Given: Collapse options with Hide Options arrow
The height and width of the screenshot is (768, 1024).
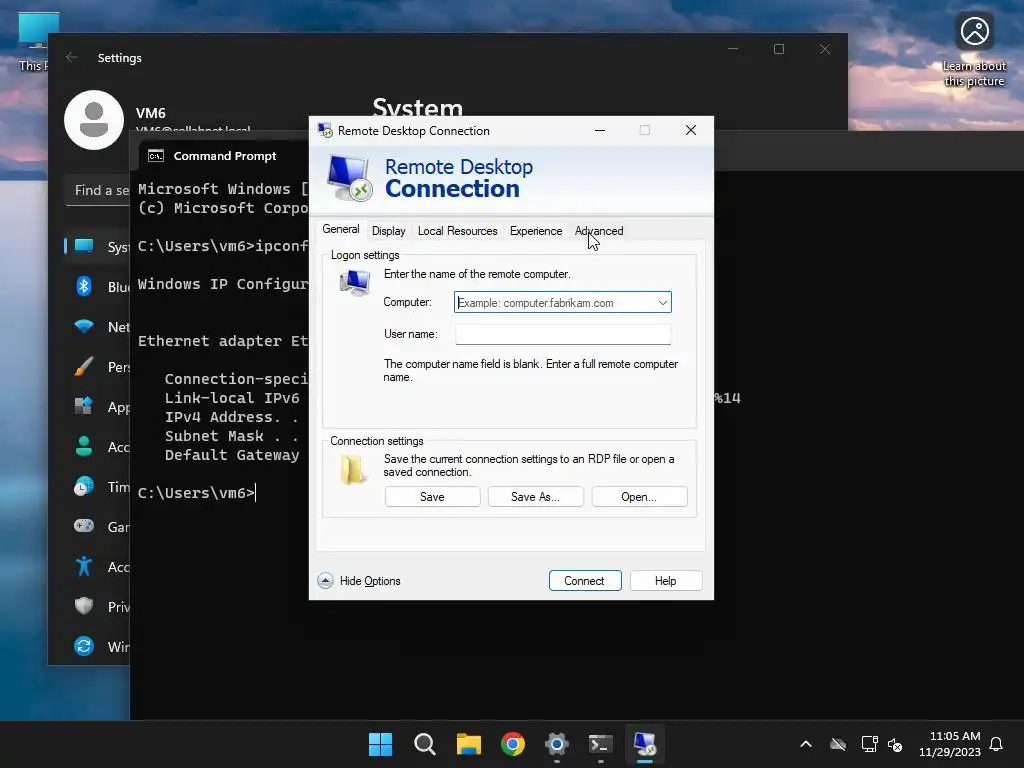Looking at the screenshot, I should [x=325, y=581].
